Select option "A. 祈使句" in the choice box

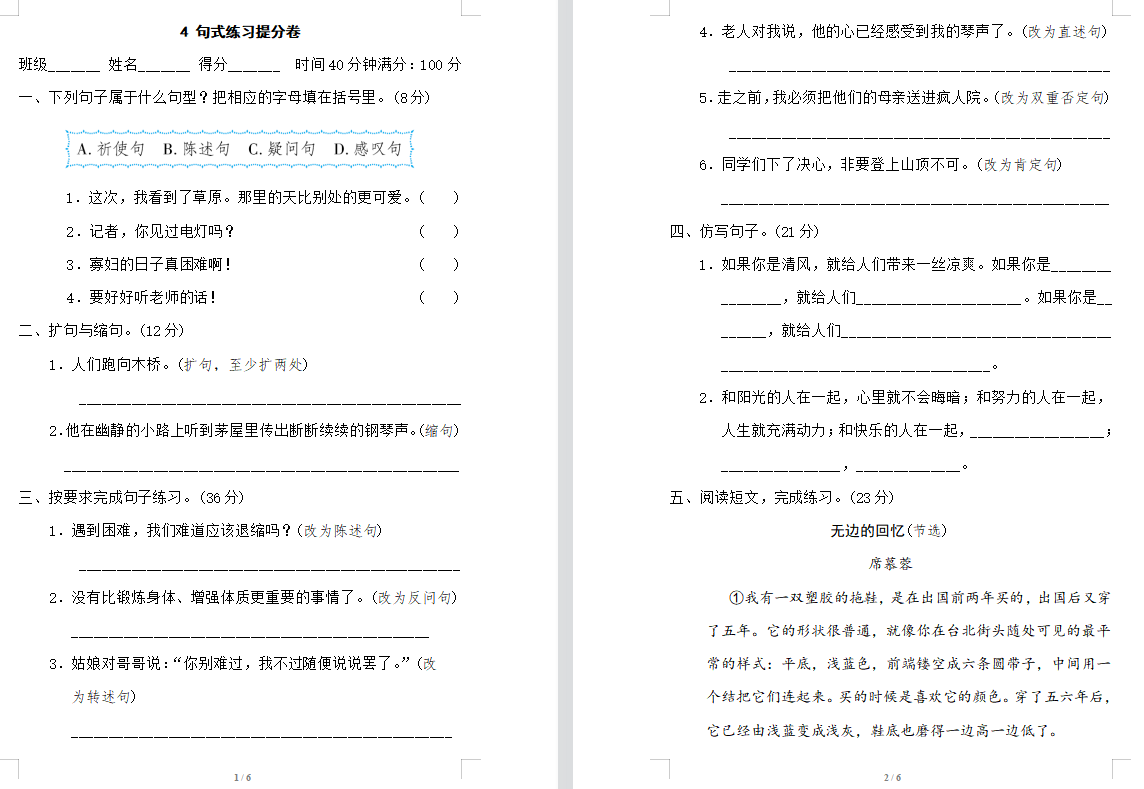pos(110,149)
